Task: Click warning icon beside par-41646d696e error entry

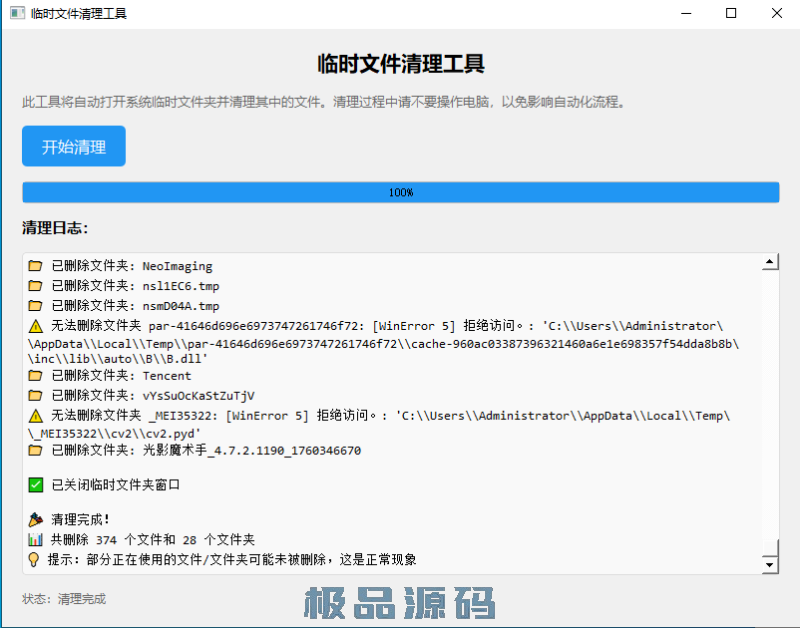Action: coord(35,326)
